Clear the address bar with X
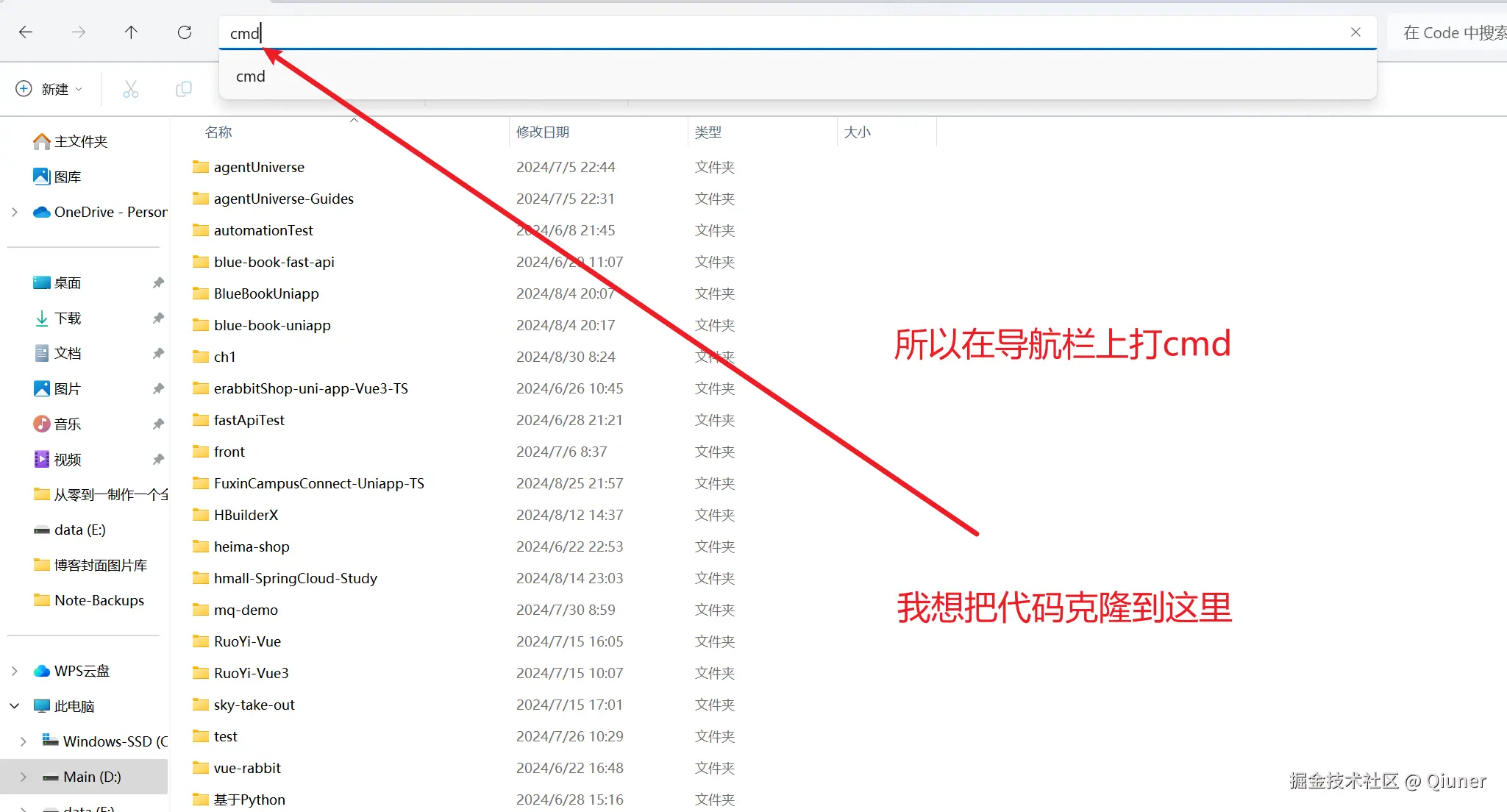This screenshot has height=812, width=1507. coord(1355,32)
